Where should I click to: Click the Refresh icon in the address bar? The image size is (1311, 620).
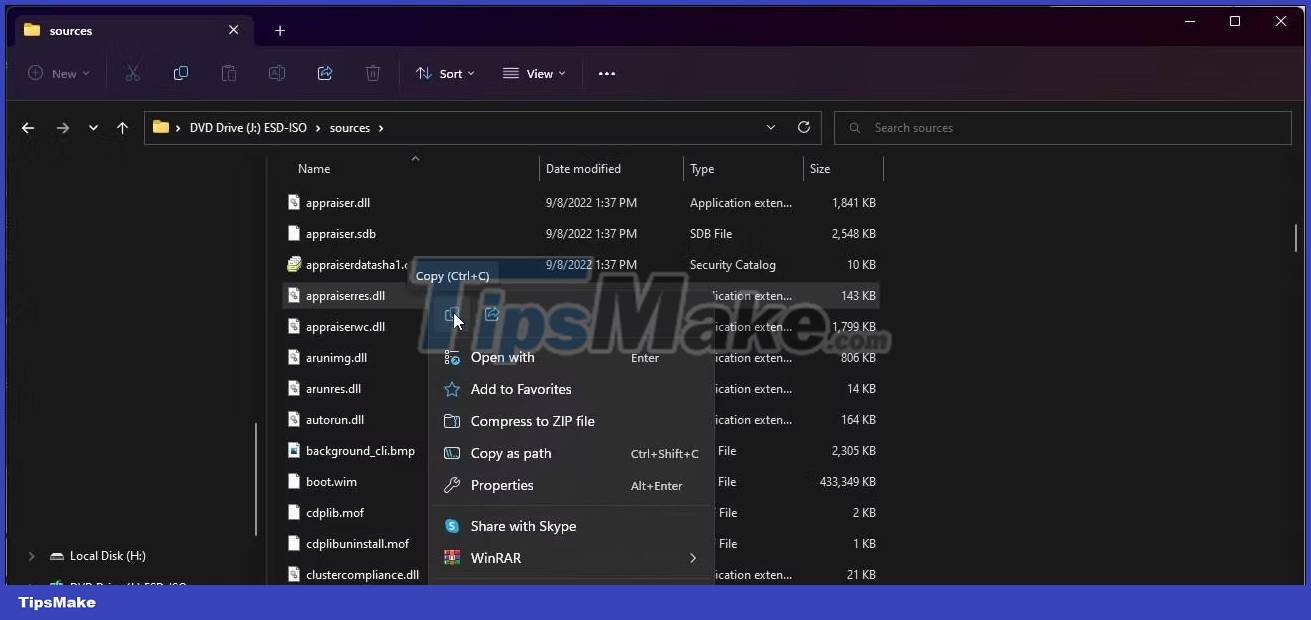pos(803,127)
